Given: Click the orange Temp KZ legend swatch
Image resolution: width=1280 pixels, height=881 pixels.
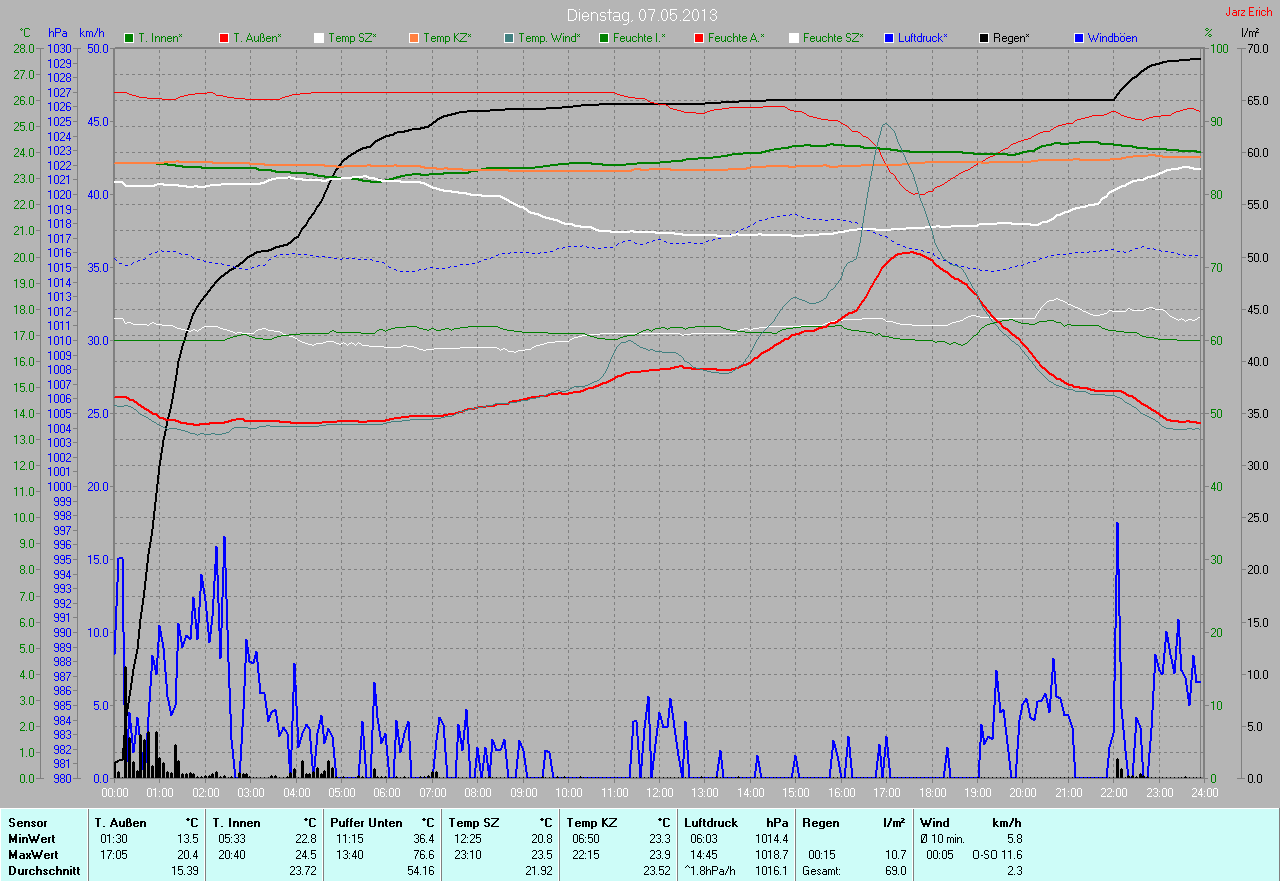Looking at the screenshot, I should click(x=414, y=38).
